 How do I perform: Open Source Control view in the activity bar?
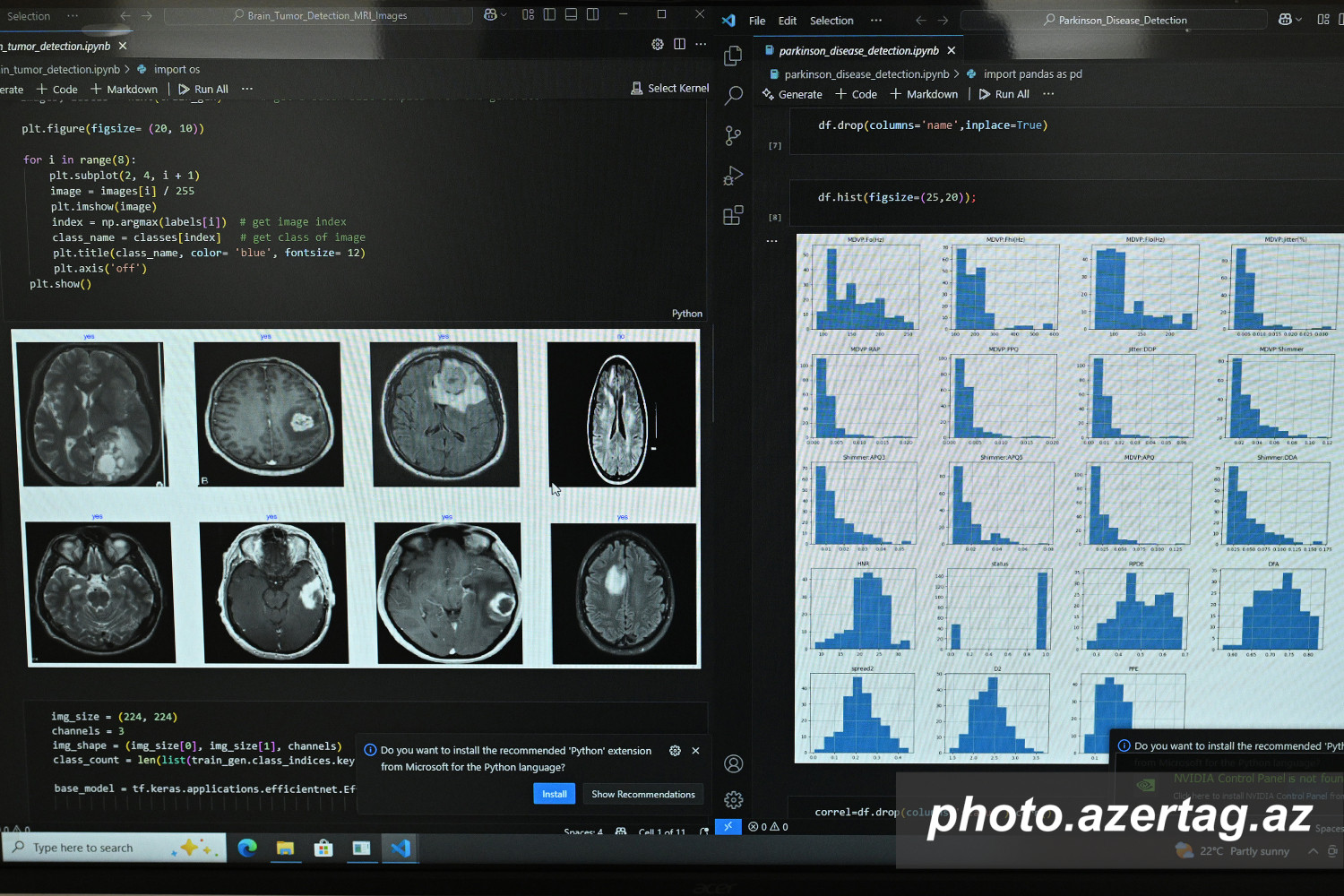click(x=733, y=135)
